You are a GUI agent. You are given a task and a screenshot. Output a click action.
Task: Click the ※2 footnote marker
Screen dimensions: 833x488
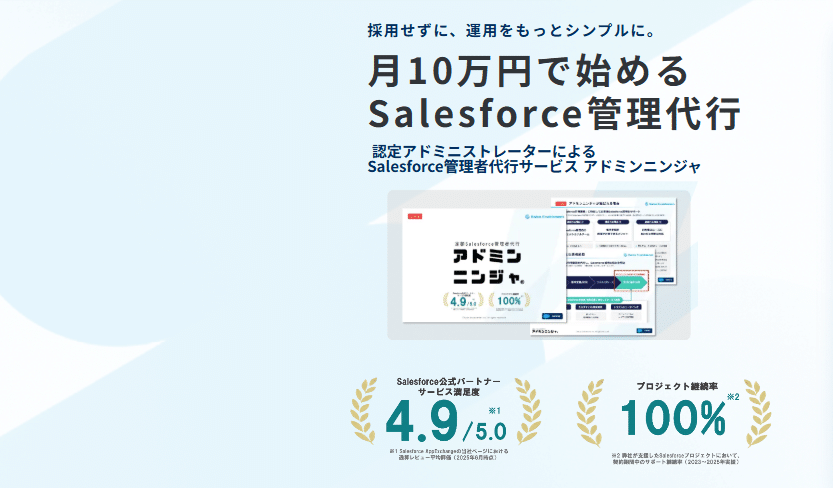(733, 398)
